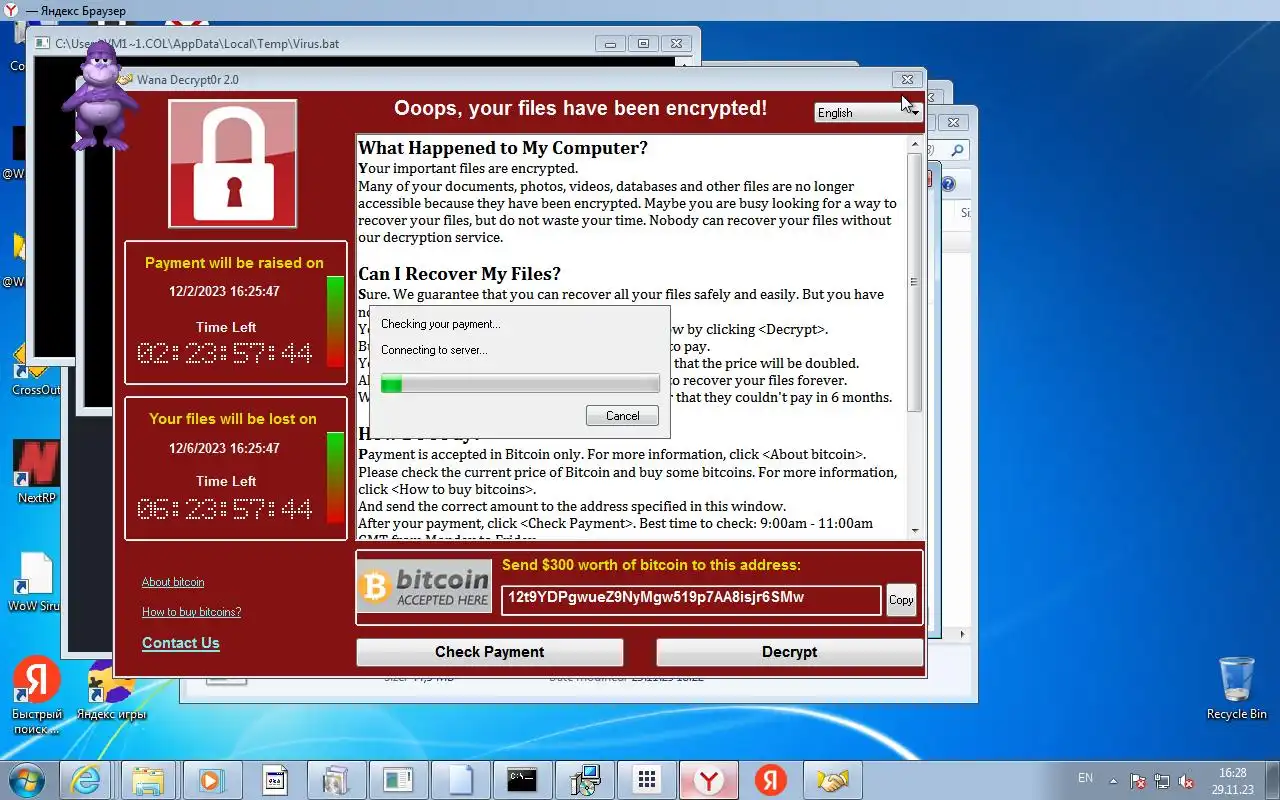This screenshot has height=800, width=1280.
Task: Maximize the Virus.bat console window
Action: tap(643, 44)
